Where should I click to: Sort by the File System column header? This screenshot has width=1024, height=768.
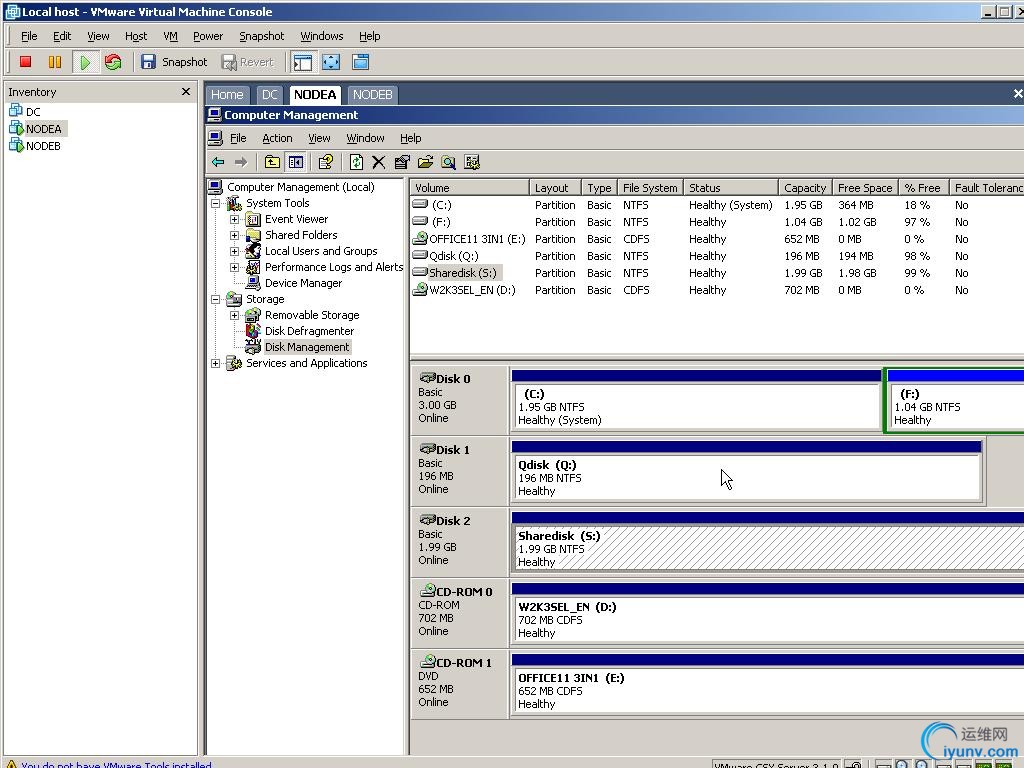pos(650,187)
